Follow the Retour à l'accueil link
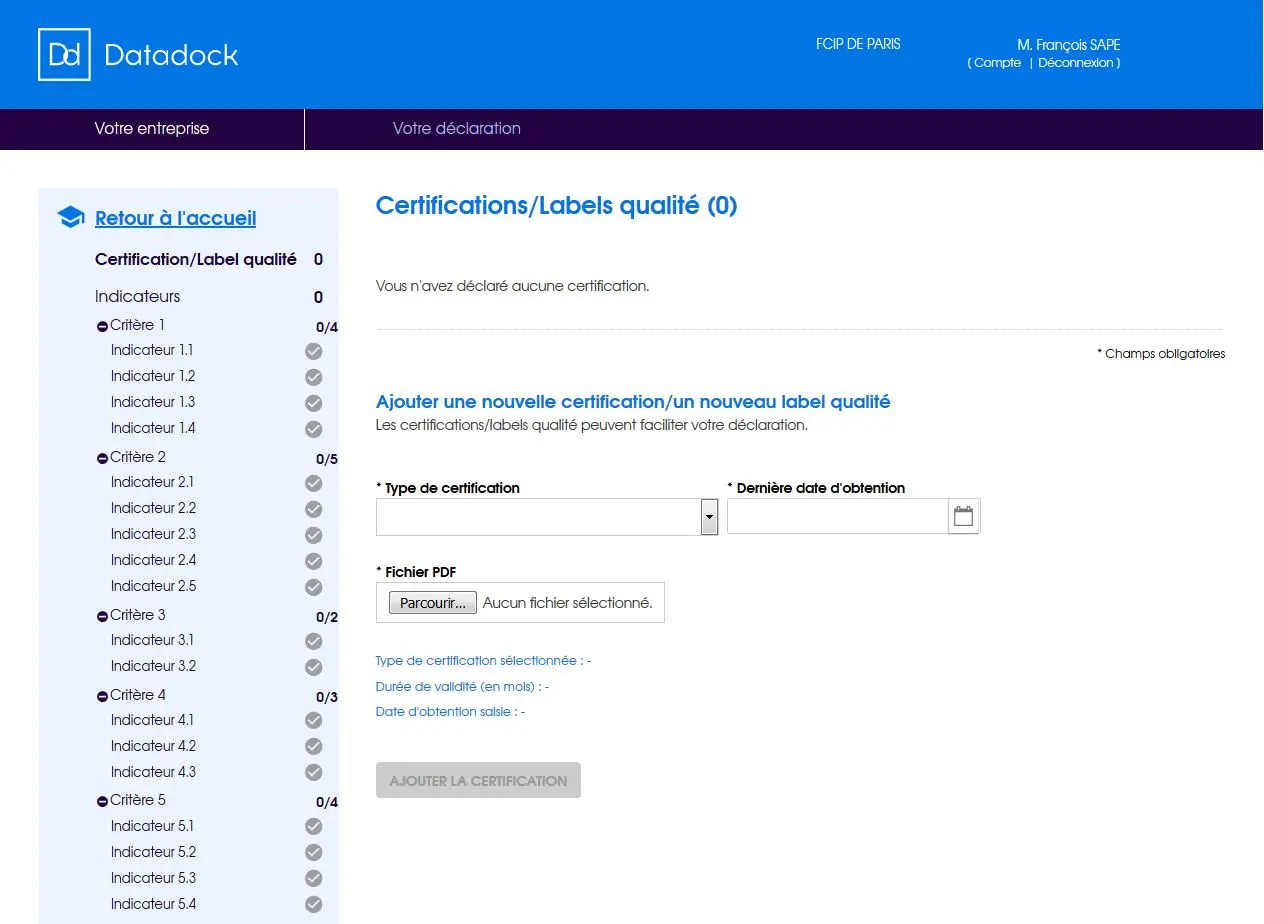This screenshot has height=924, width=1264. [x=175, y=218]
